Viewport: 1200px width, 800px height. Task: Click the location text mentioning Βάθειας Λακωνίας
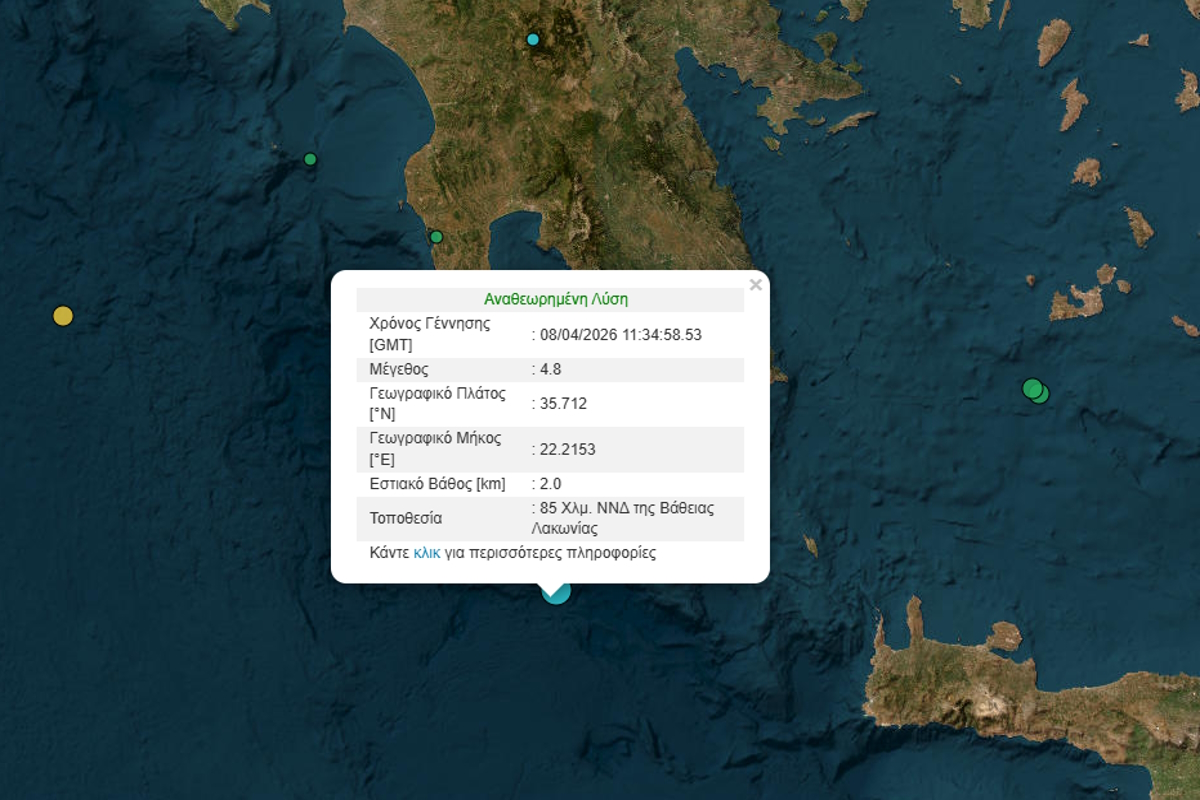coord(625,518)
